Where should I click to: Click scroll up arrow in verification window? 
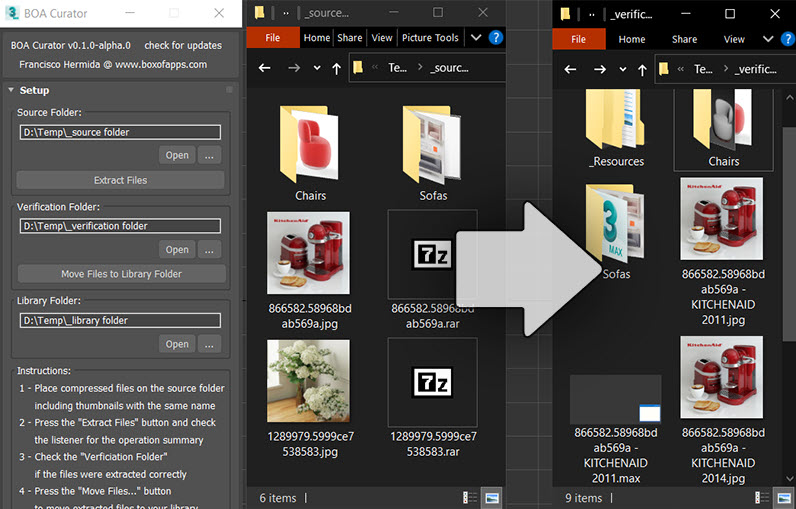coord(789,97)
